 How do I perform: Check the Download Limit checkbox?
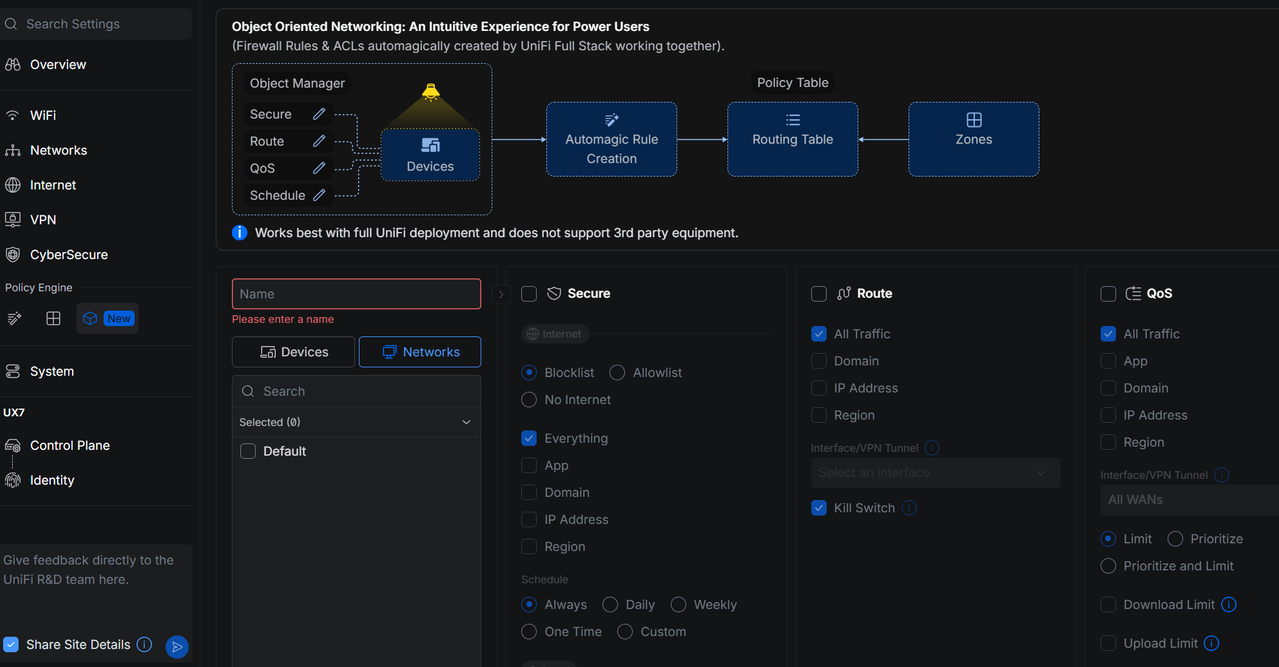pos(1108,605)
